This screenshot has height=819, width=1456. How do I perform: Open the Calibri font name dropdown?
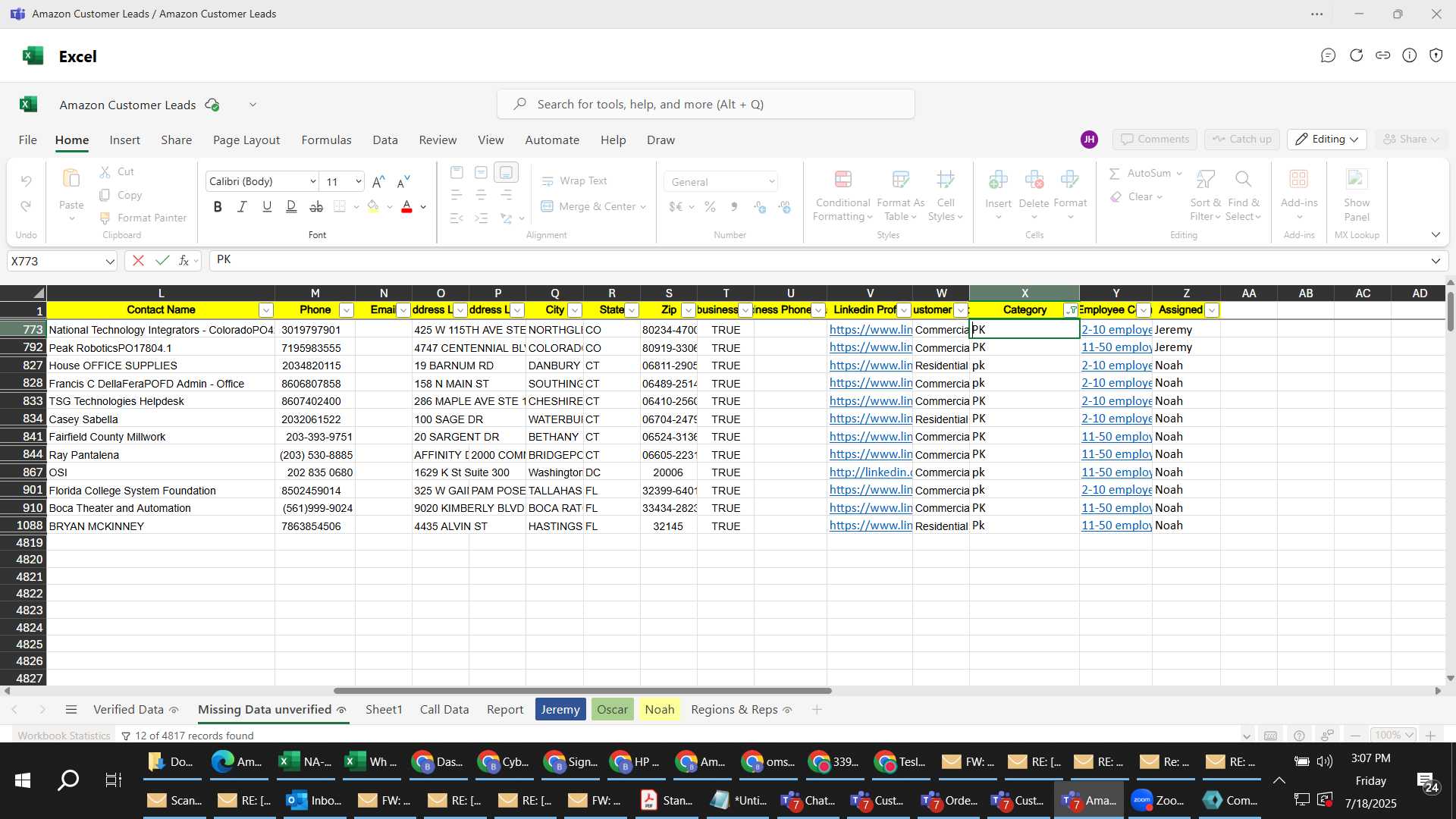312,181
